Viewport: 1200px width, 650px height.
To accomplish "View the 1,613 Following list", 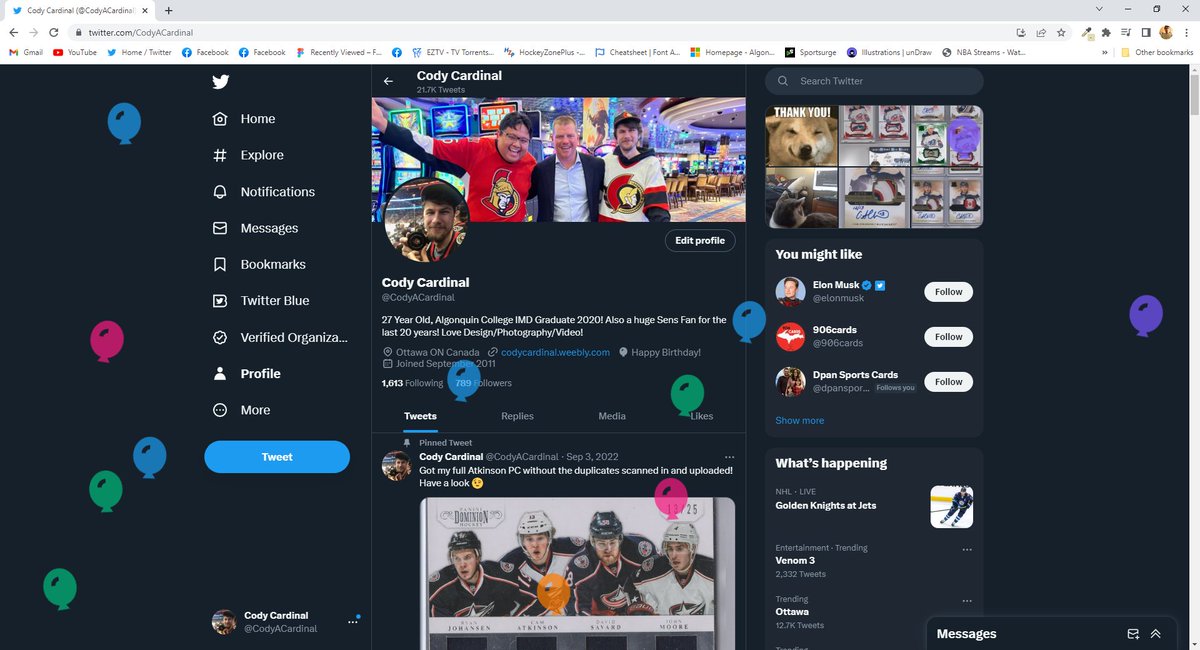I will [412, 383].
